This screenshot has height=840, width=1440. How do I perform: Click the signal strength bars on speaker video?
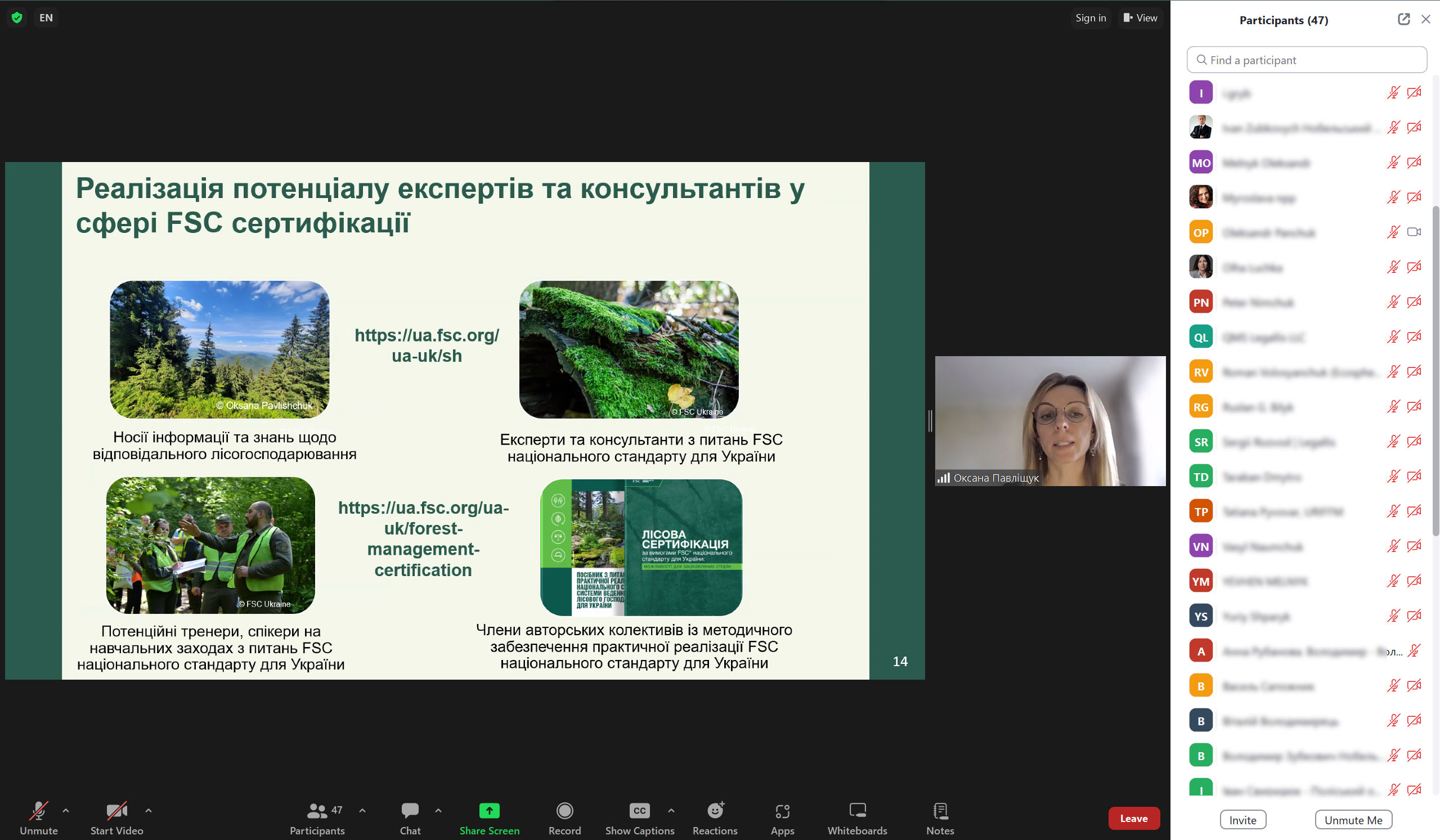click(944, 478)
